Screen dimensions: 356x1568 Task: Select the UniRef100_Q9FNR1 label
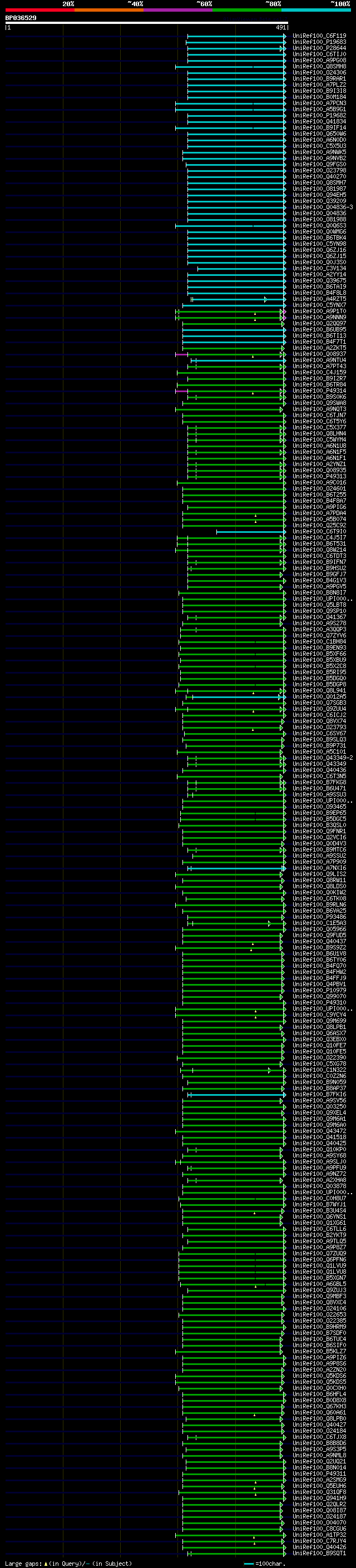pos(319,832)
